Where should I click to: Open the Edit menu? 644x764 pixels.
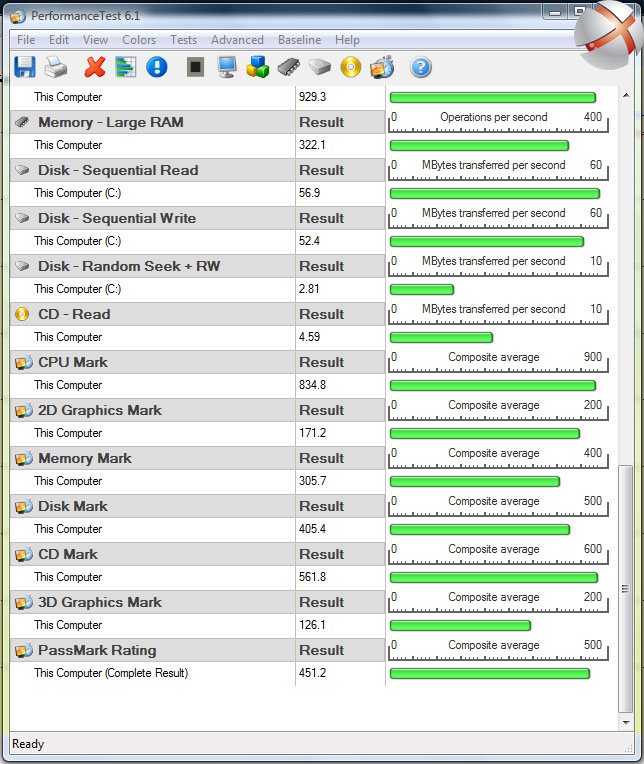[59, 40]
